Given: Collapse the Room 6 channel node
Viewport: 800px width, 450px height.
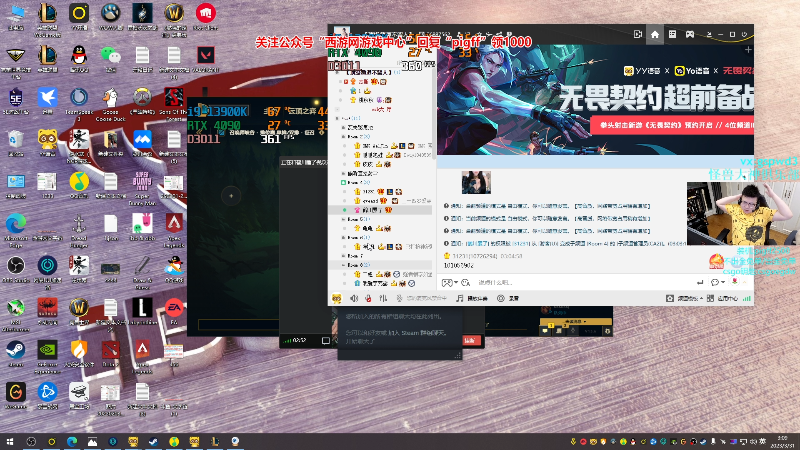Looking at the screenshot, I should [343, 237].
